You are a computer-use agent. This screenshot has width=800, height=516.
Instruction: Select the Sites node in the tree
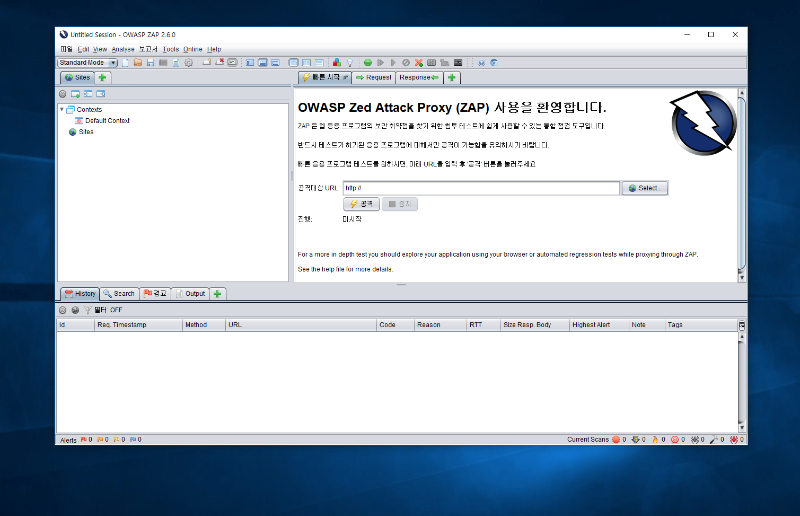[81, 132]
